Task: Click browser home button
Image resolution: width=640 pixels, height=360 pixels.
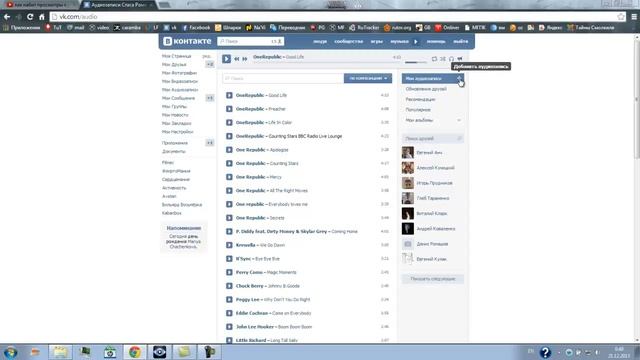Action: point(42,17)
